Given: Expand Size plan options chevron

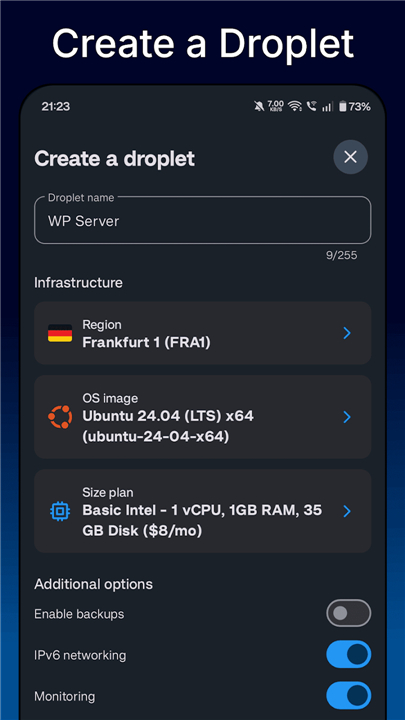Looking at the screenshot, I should point(347,511).
